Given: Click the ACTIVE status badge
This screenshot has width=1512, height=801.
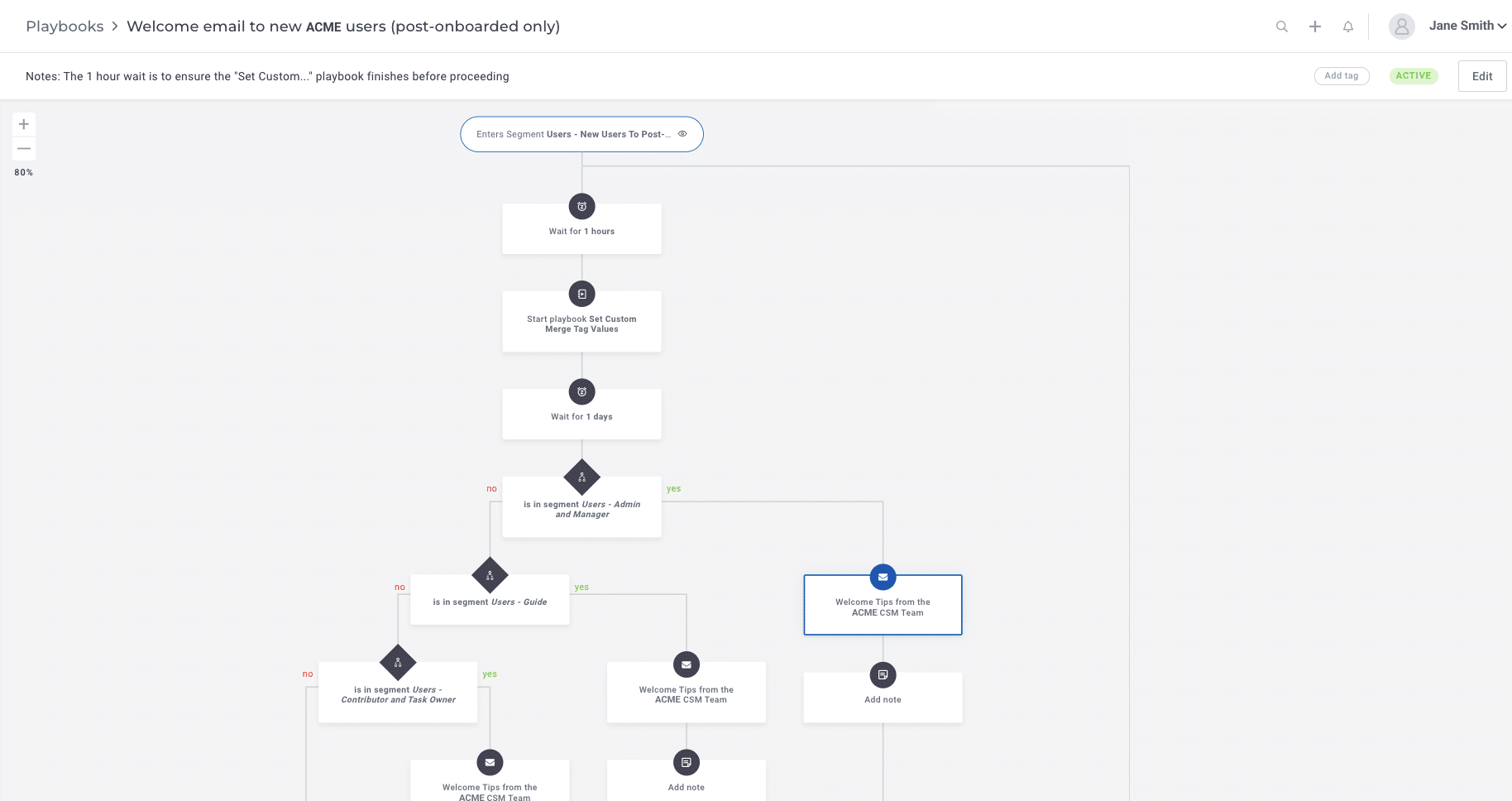Looking at the screenshot, I should (x=1414, y=75).
